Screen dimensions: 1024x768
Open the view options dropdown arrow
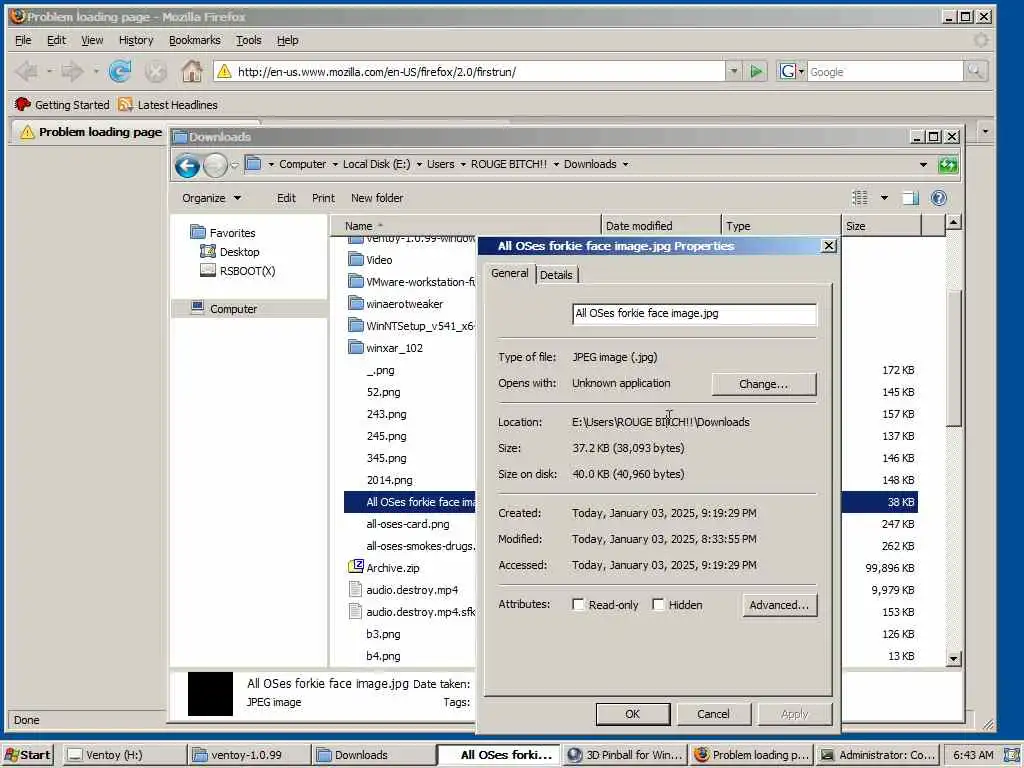click(884, 198)
